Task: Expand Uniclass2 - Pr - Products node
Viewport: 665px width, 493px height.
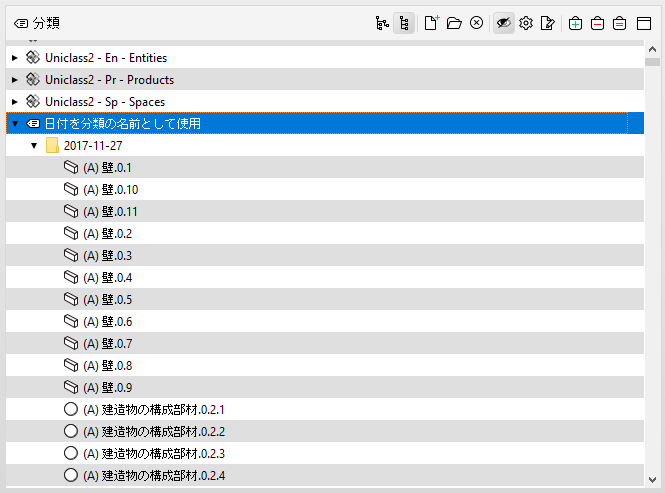Action: (15, 80)
